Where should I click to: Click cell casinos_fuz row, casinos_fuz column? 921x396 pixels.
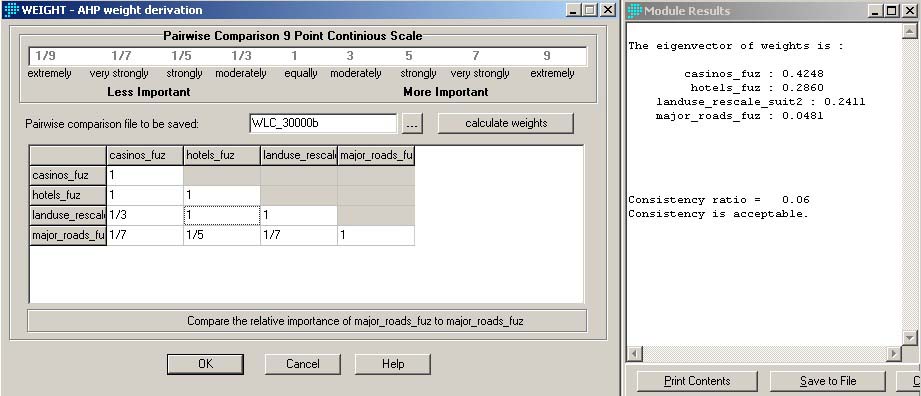(144, 176)
